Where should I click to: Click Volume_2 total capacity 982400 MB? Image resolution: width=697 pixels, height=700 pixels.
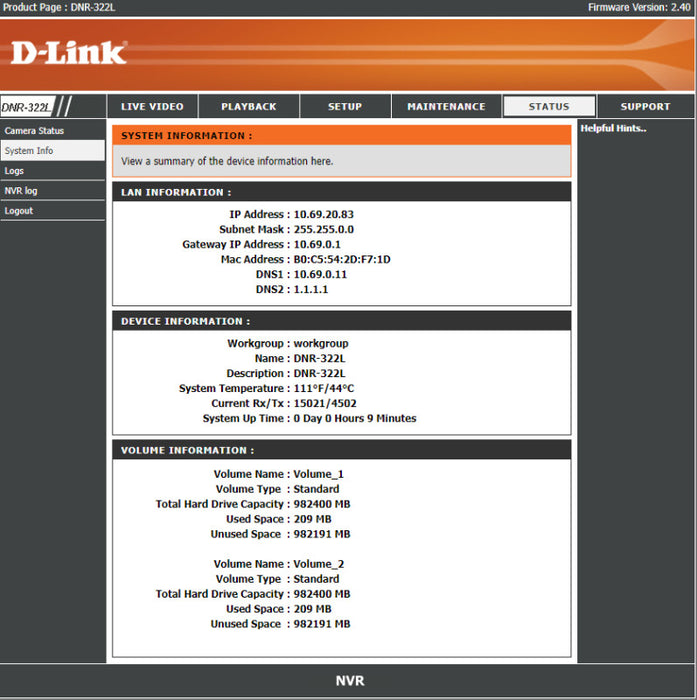tap(322, 594)
